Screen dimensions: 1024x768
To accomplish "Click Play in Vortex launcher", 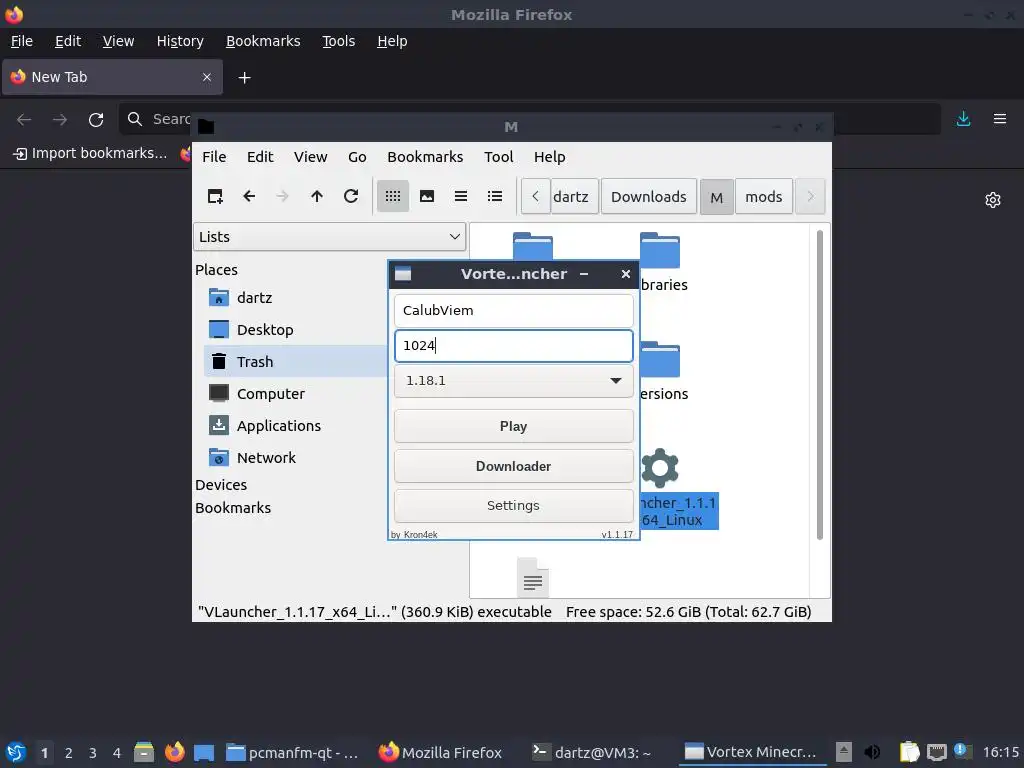I will [513, 426].
